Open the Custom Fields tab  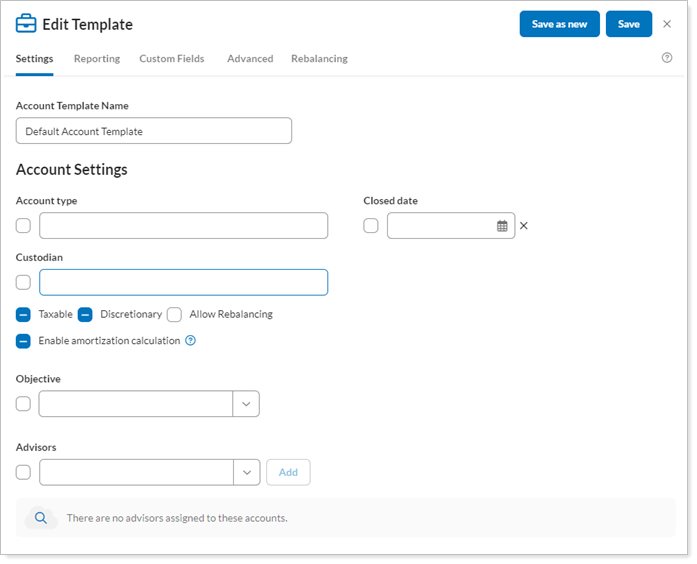point(172,59)
